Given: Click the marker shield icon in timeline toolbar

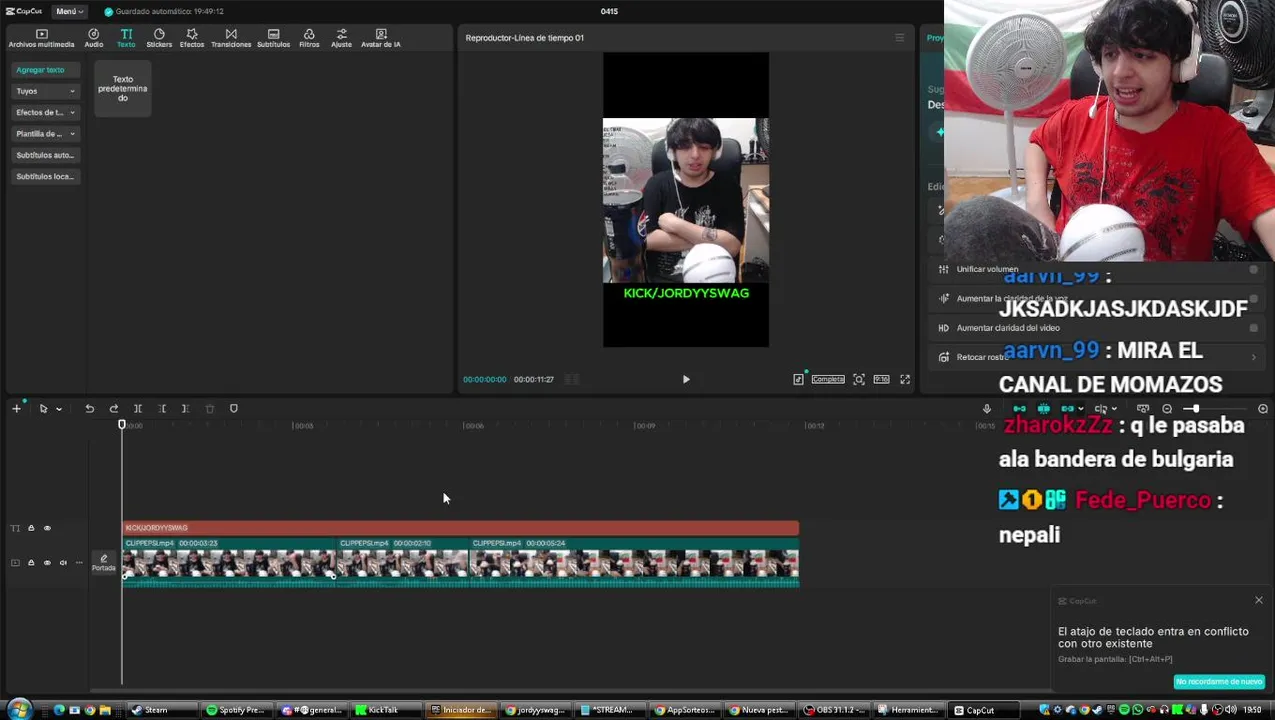Looking at the screenshot, I should coord(234,409).
